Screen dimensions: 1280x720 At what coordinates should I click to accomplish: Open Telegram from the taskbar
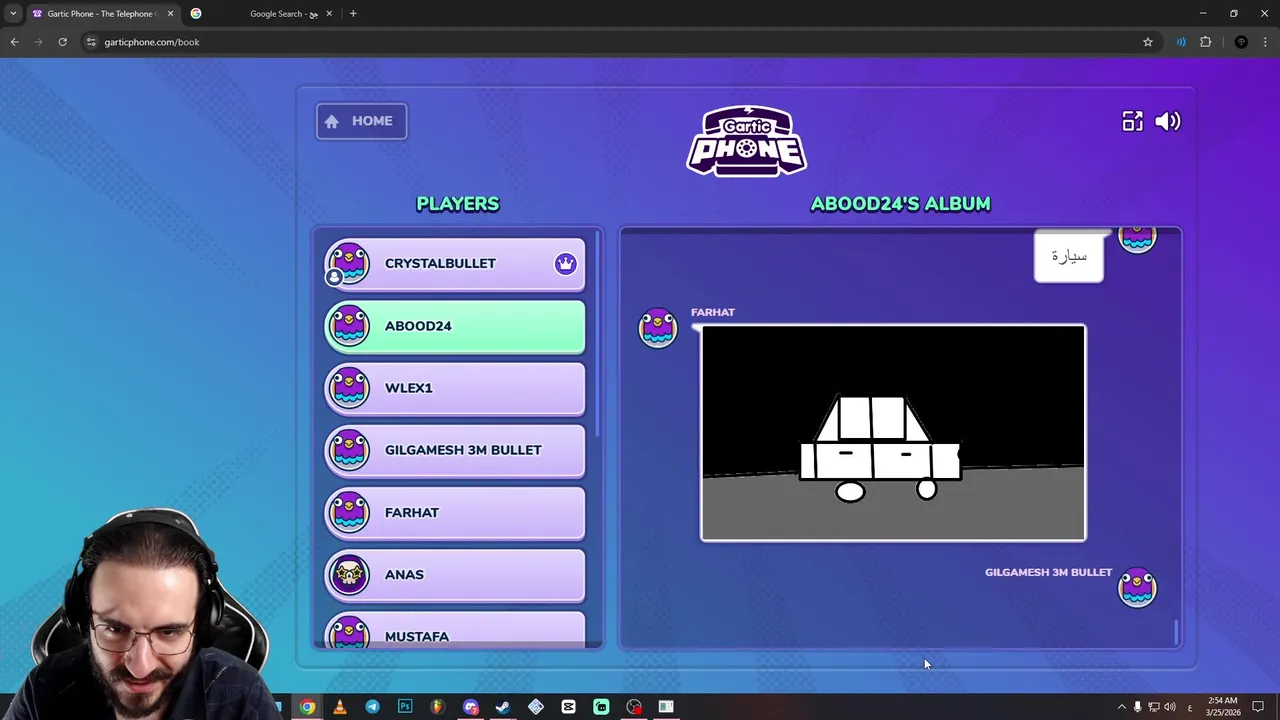372,707
